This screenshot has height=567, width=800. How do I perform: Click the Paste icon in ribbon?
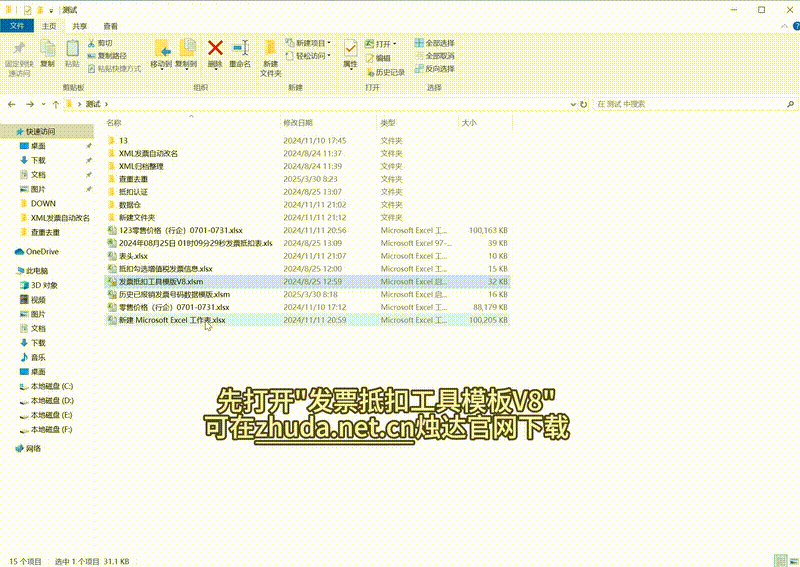pos(72,48)
